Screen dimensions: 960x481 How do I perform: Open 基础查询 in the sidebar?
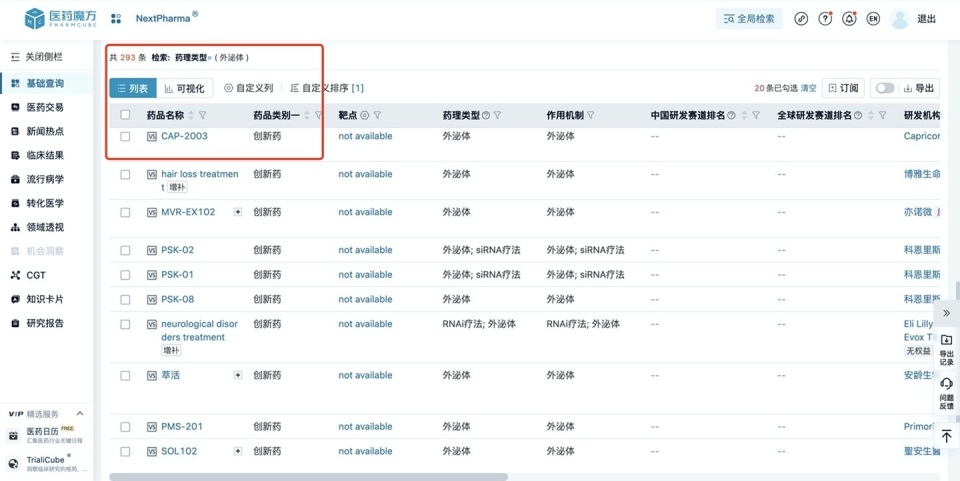47,83
